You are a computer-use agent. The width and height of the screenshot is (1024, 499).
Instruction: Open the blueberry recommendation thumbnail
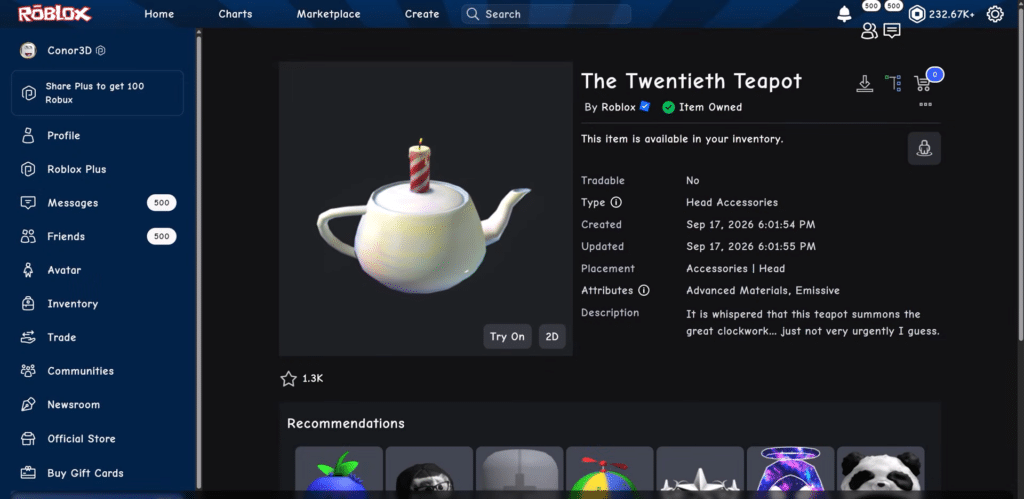pos(339,470)
